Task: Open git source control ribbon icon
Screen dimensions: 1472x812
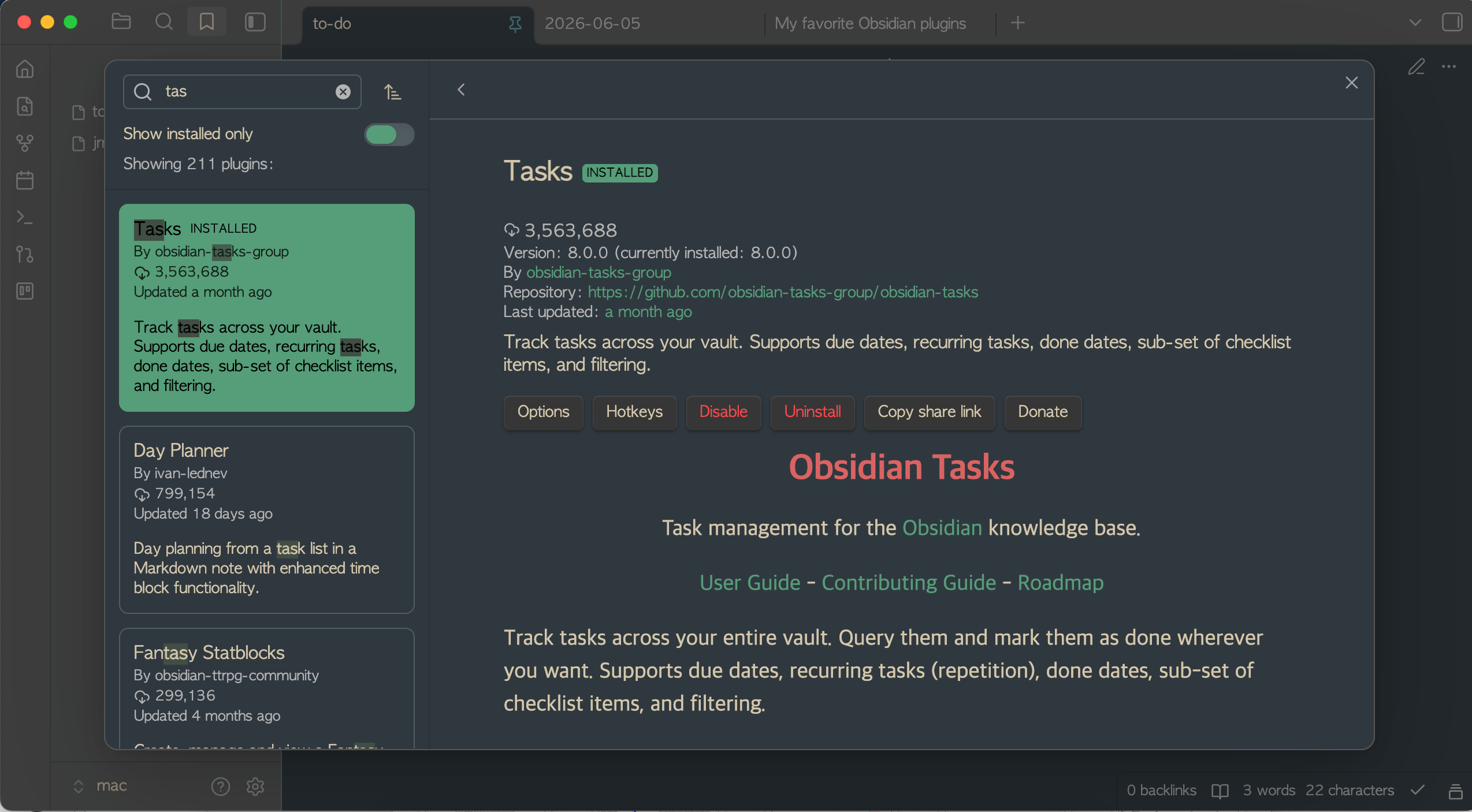Action: point(25,254)
